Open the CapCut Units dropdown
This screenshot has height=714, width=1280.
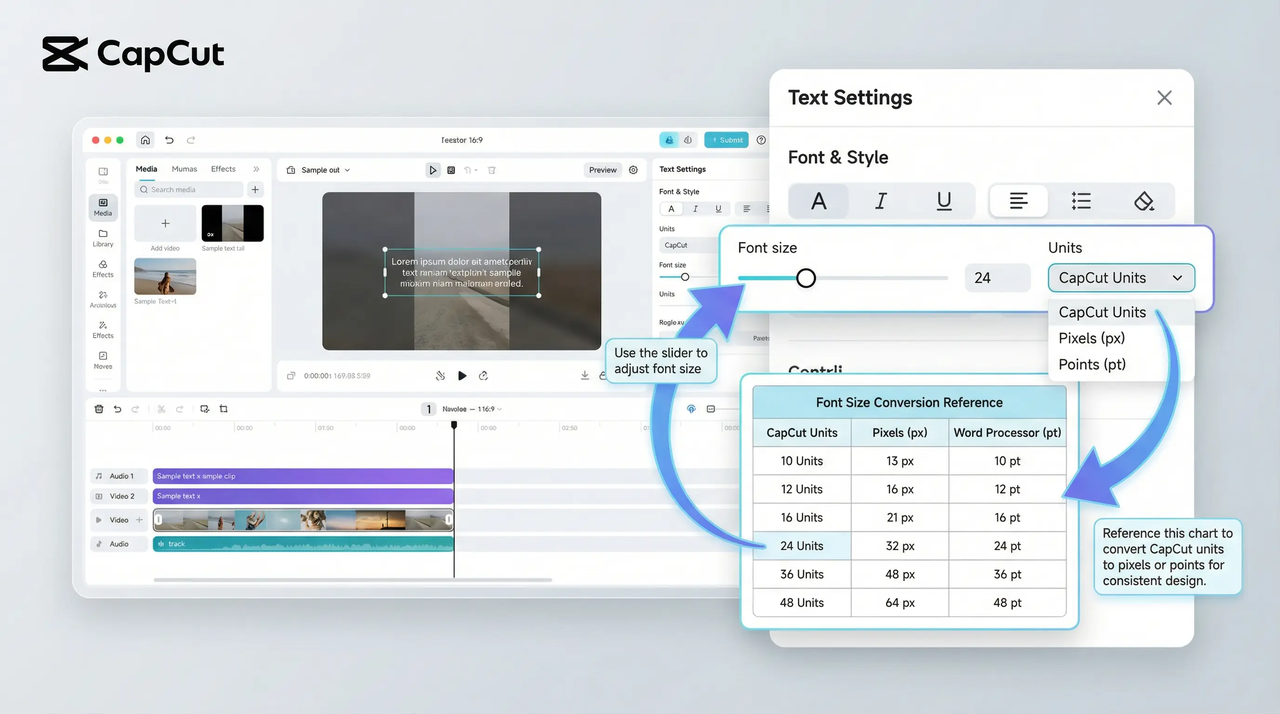point(1121,278)
